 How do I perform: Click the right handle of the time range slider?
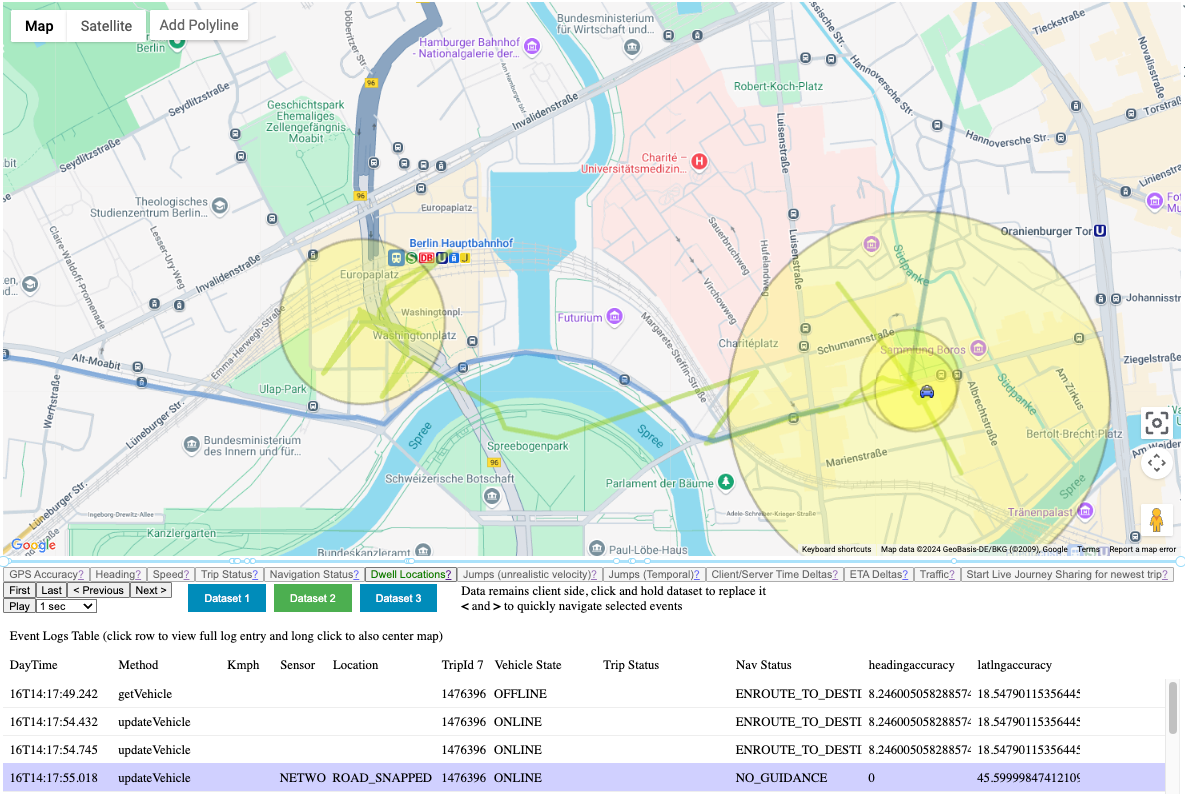(1180, 561)
